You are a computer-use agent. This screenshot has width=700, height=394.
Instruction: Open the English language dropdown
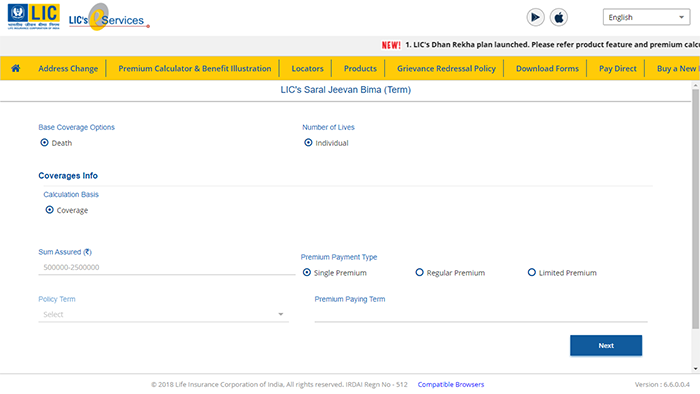coord(646,17)
